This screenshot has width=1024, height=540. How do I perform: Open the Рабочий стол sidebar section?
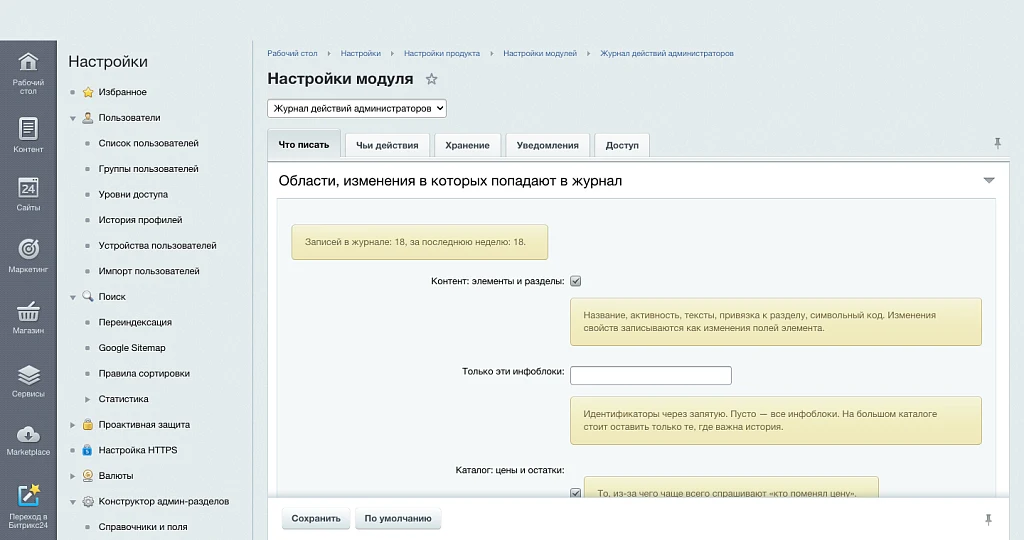(x=28, y=73)
